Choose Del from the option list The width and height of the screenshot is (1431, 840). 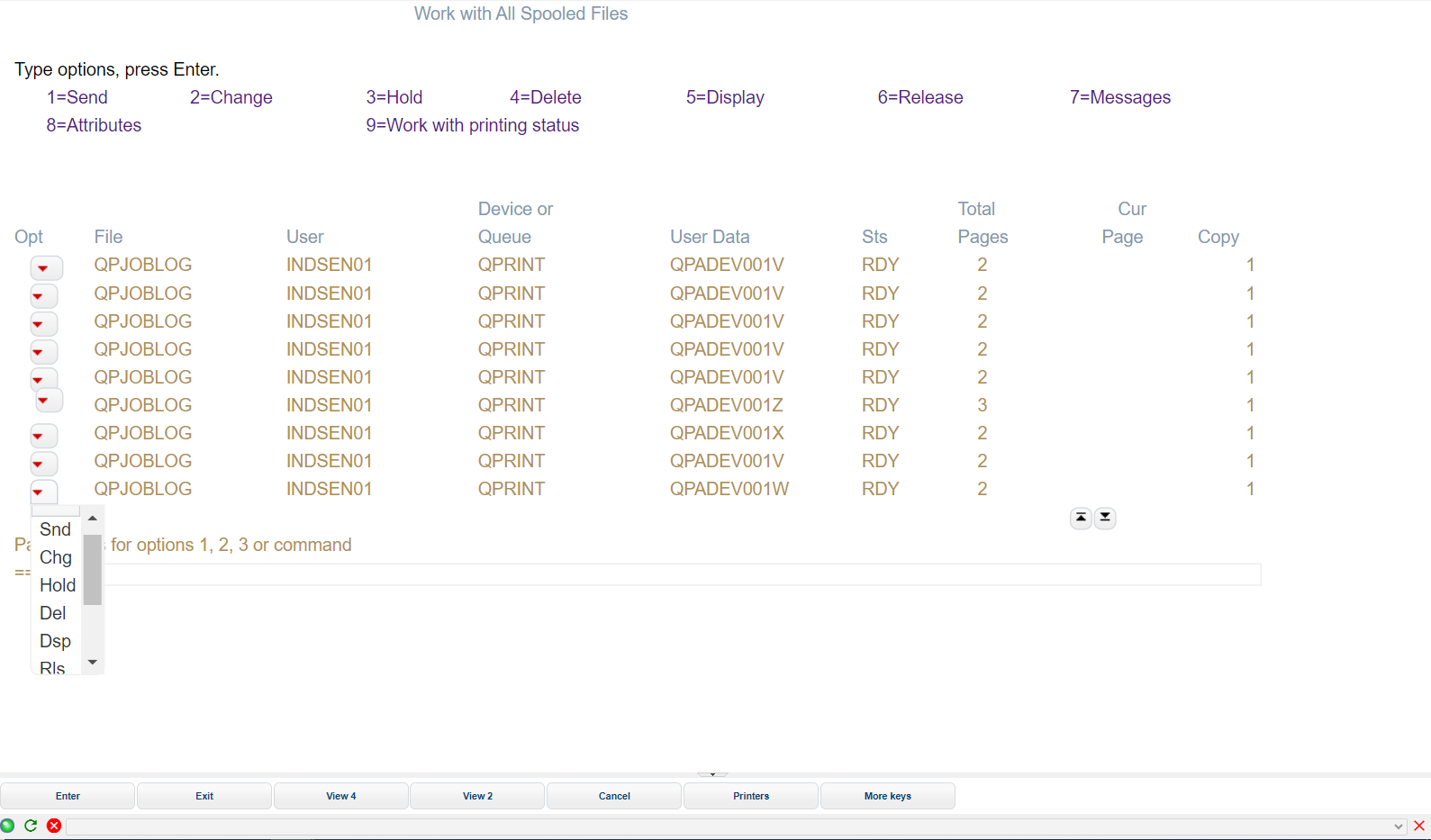(x=53, y=613)
